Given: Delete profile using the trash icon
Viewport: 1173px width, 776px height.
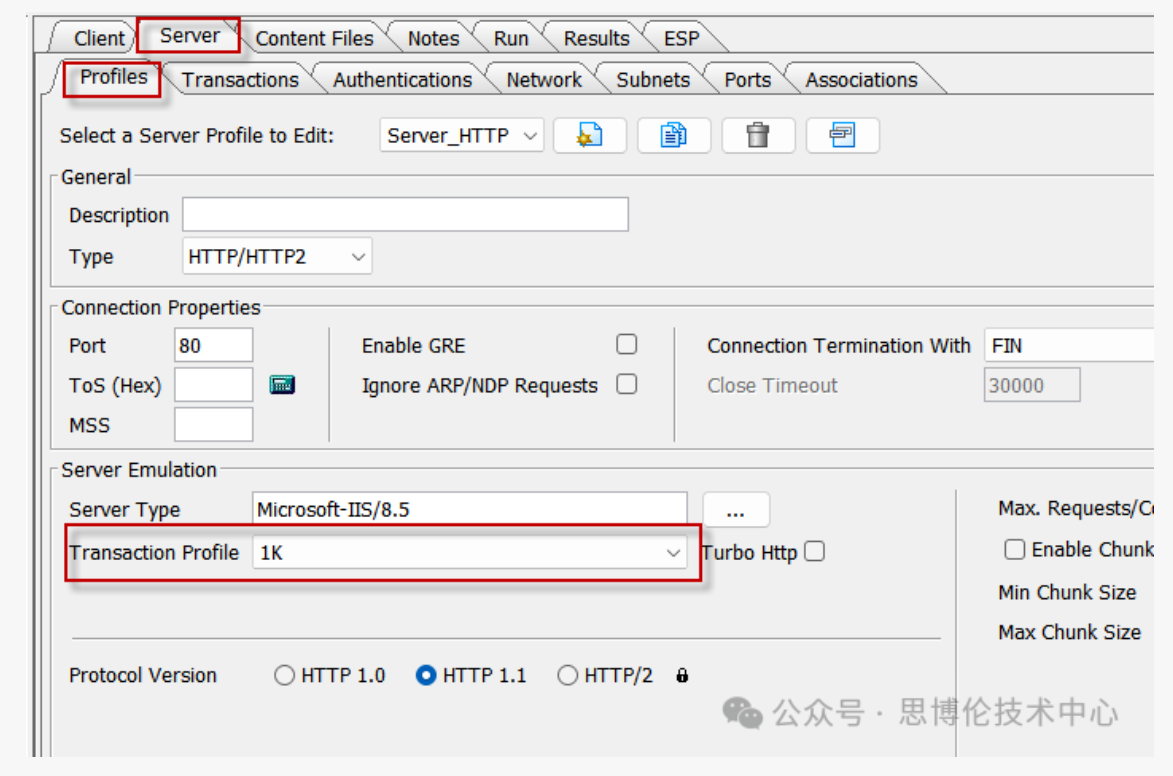Looking at the screenshot, I should (758, 135).
